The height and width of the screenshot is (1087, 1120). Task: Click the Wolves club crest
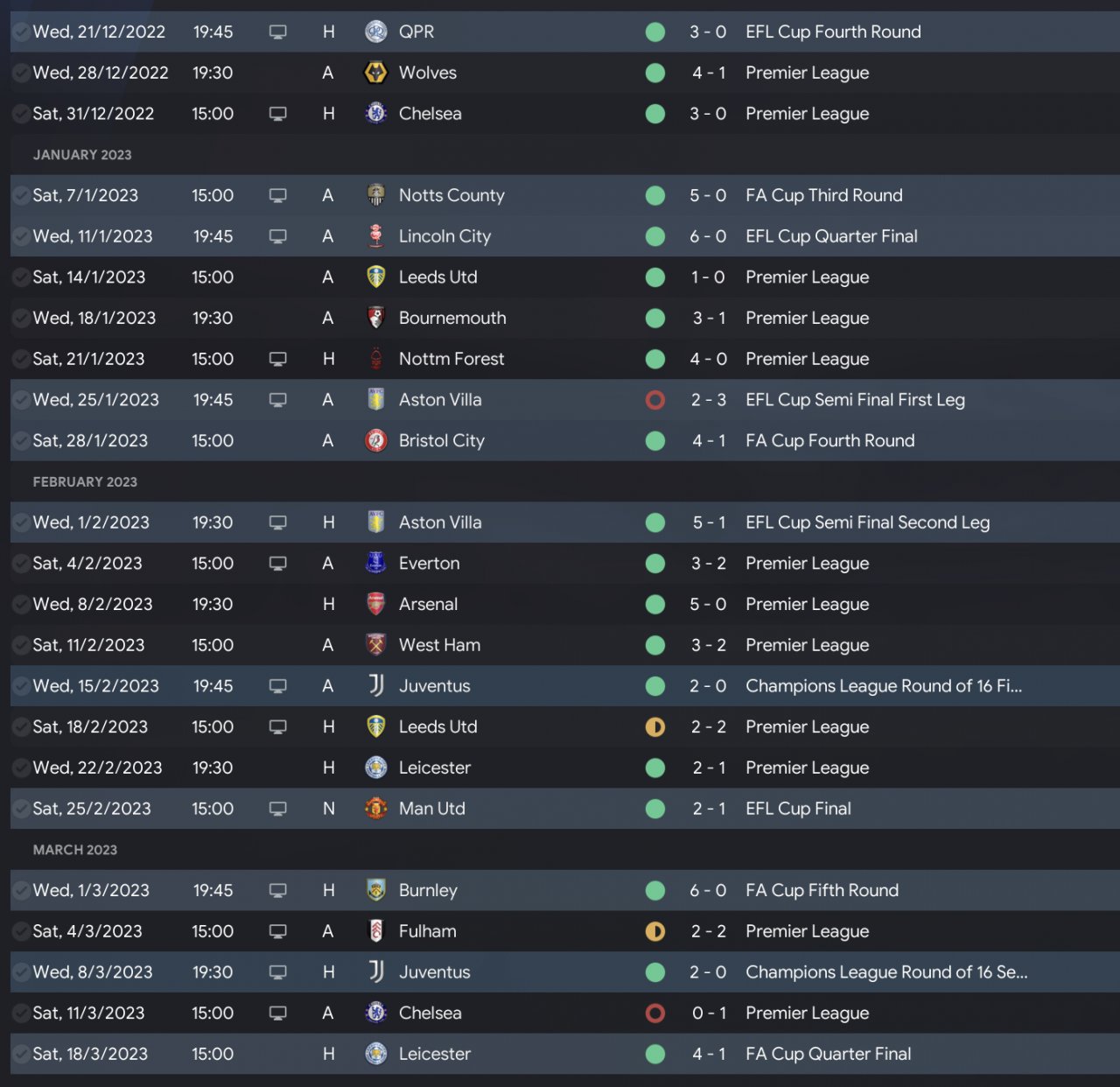pyautogui.click(x=375, y=73)
